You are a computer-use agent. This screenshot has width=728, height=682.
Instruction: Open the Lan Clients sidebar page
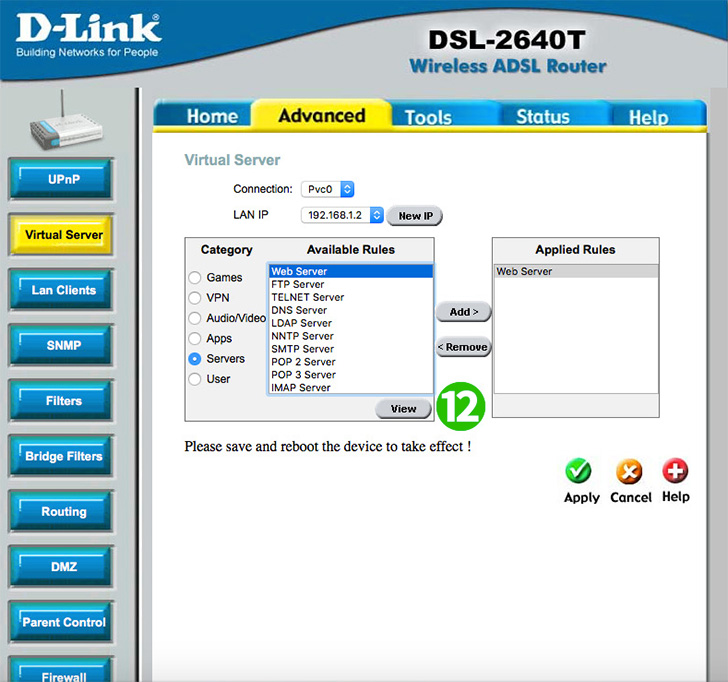(61, 290)
